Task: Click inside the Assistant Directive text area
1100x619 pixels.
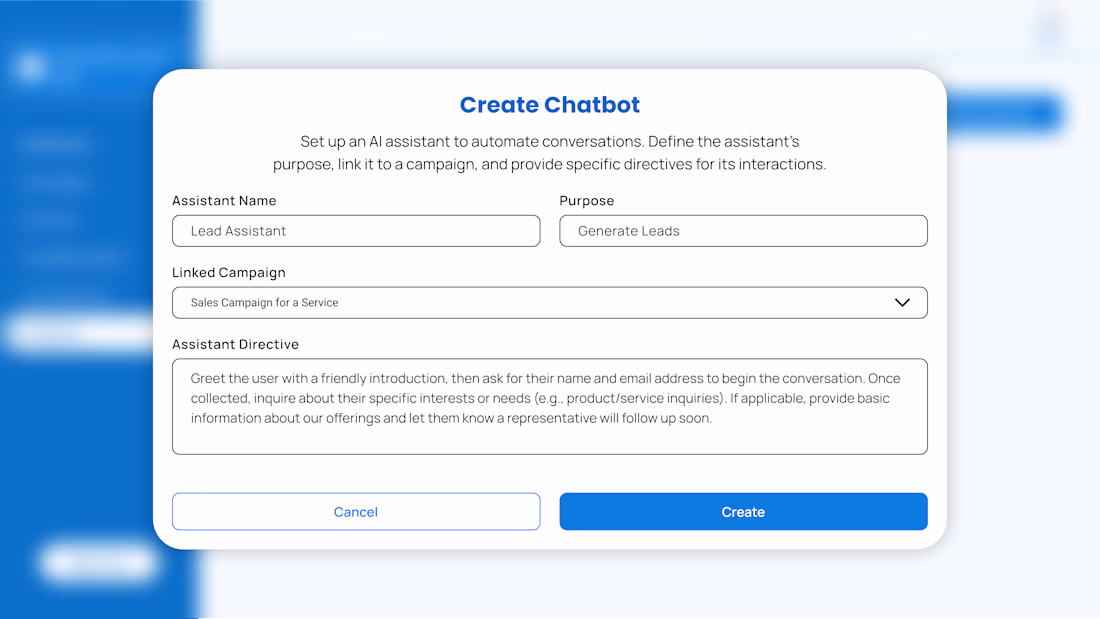Action: pyautogui.click(x=549, y=406)
